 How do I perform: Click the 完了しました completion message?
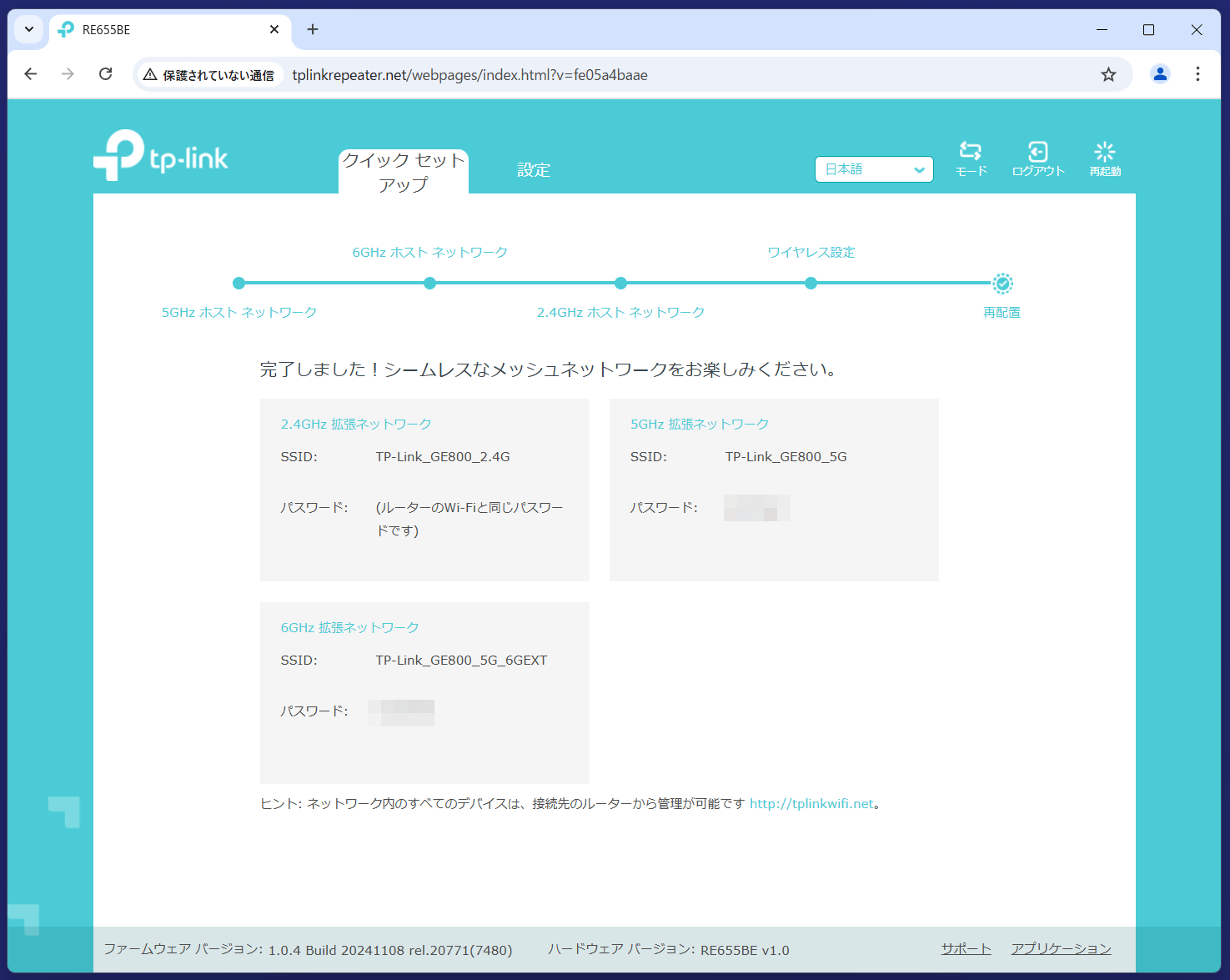tap(549, 369)
